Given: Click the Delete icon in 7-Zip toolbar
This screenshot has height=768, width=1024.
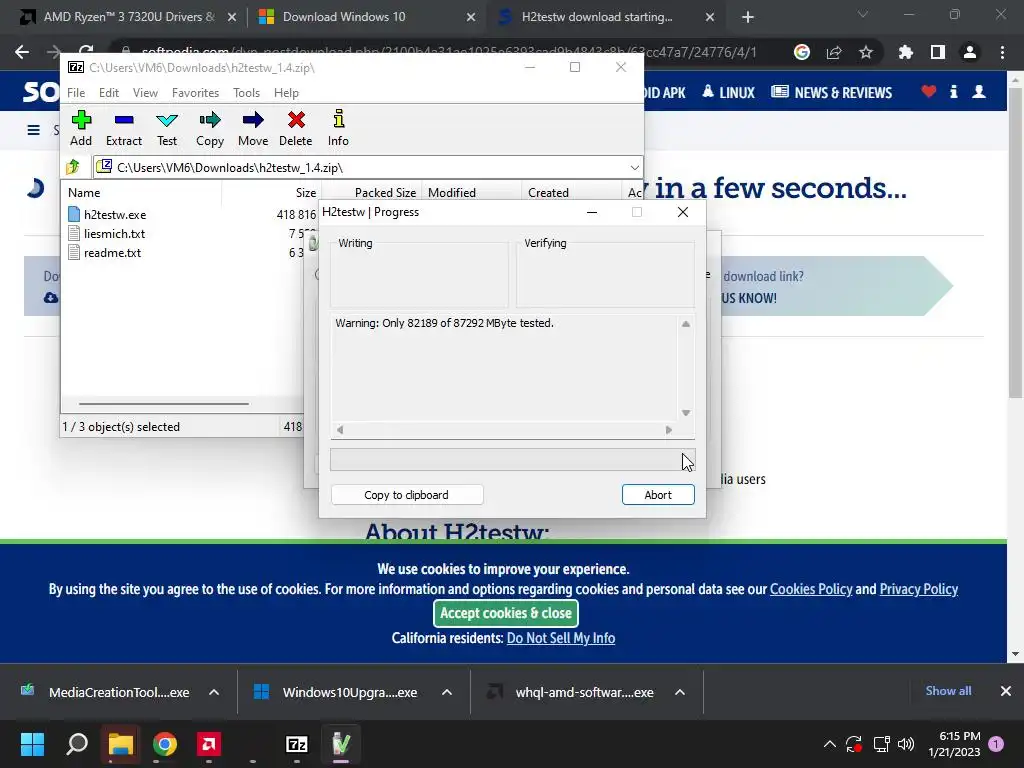Looking at the screenshot, I should 296,120.
